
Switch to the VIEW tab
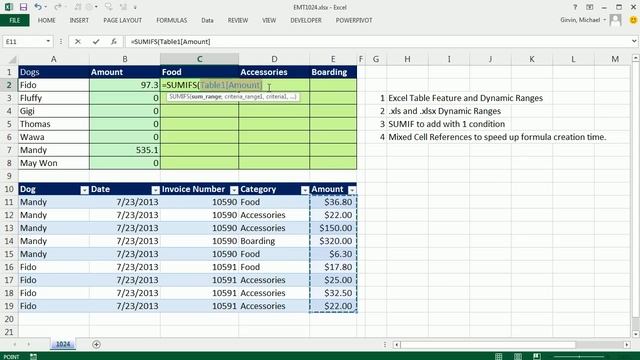tap(269, 20)
